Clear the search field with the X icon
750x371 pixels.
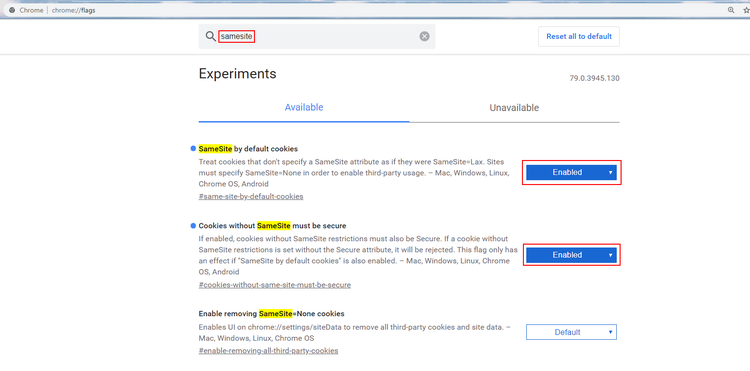click(x=424, y=36)
